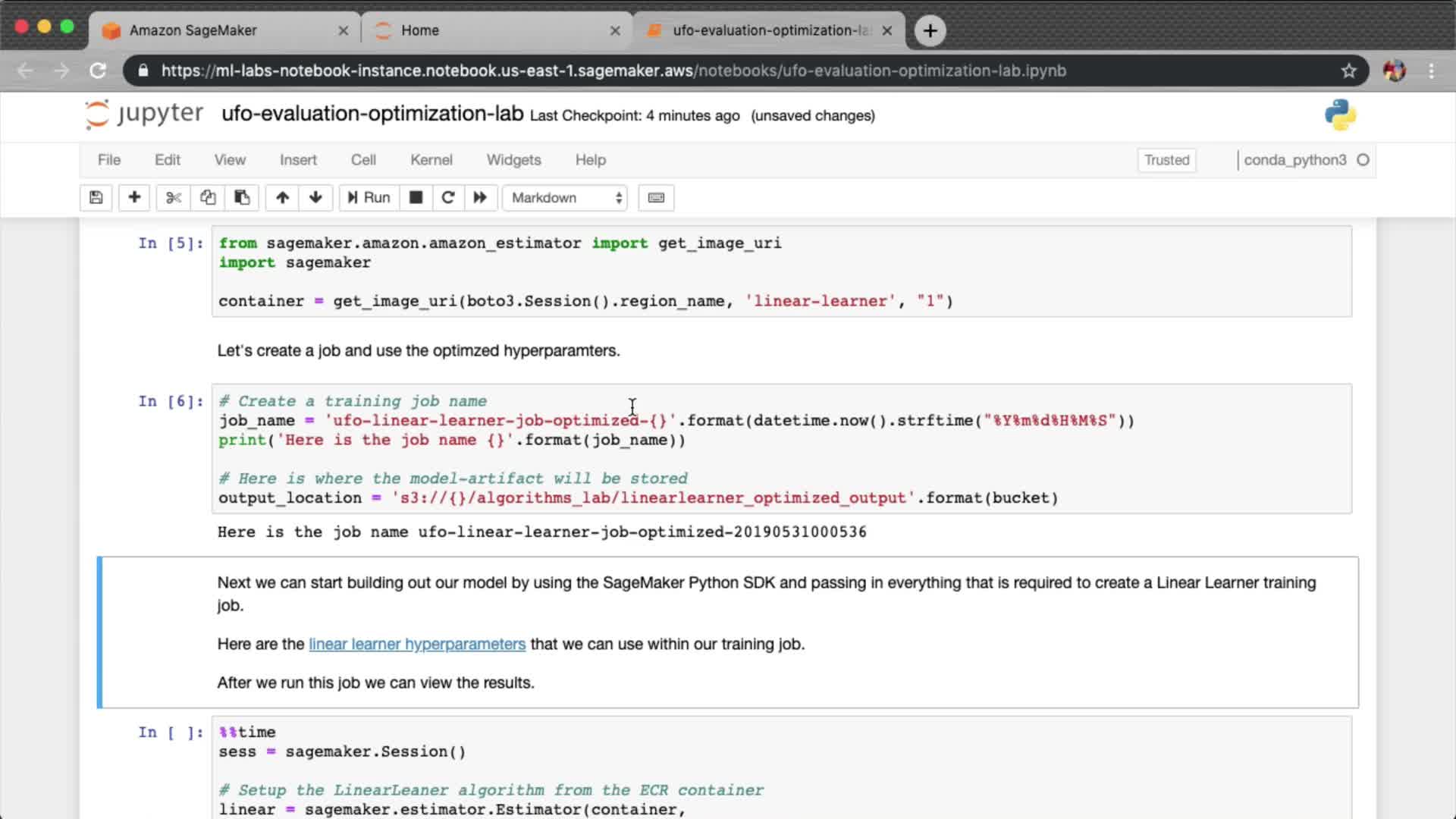The height and width of the screenshot is (819, 1456).
Task: Copy selected cells icon
Action: [208, 198]
